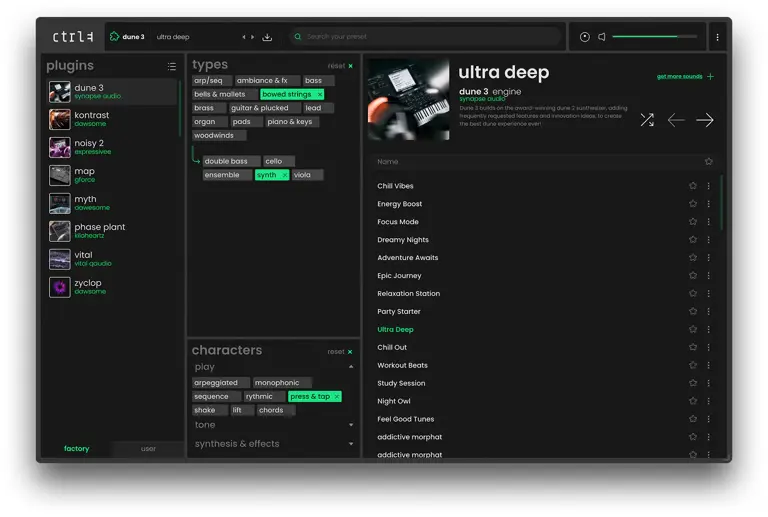Click the plus icon beside get more sounds
The width and height of the screenshot is (768, 517).
pos(710,76)
